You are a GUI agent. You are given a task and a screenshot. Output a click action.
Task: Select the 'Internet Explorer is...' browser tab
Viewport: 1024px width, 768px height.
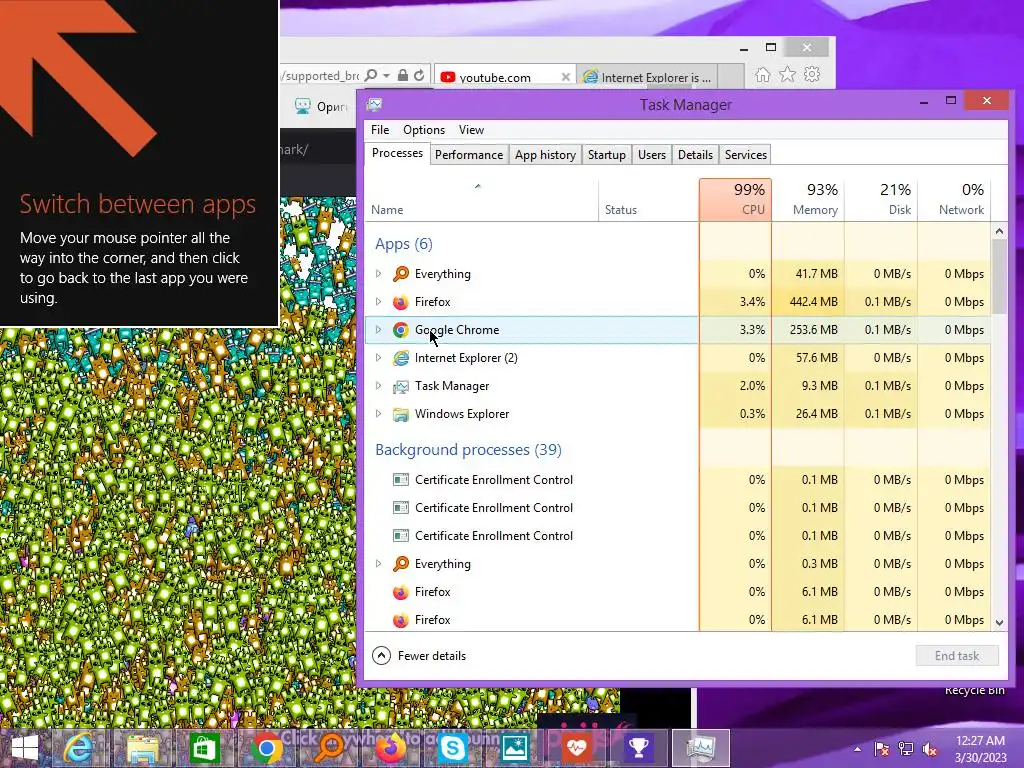[x=648, y=77]
